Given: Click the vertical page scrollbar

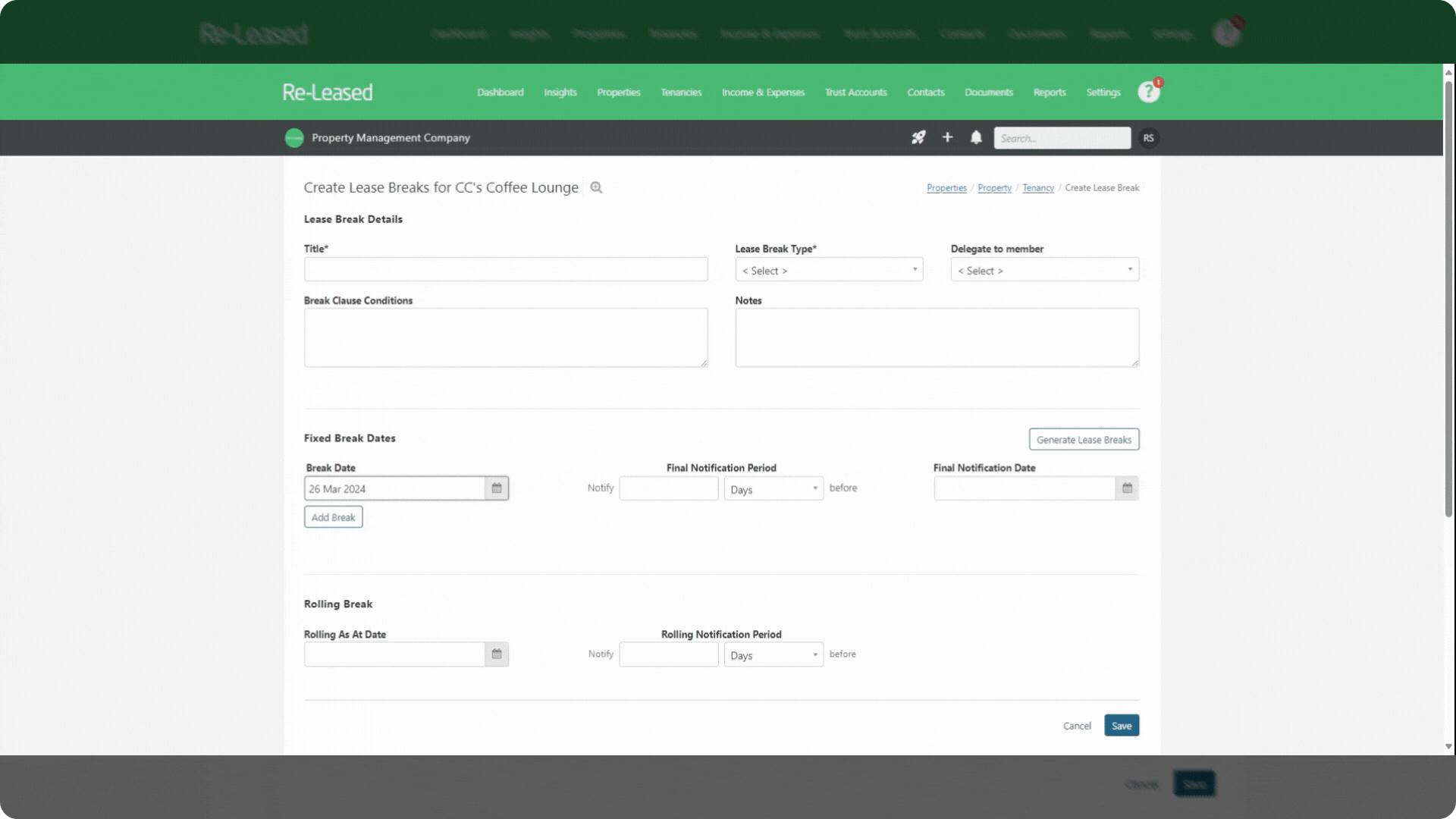Looking at the screenshot, I should click(1448, 300).
